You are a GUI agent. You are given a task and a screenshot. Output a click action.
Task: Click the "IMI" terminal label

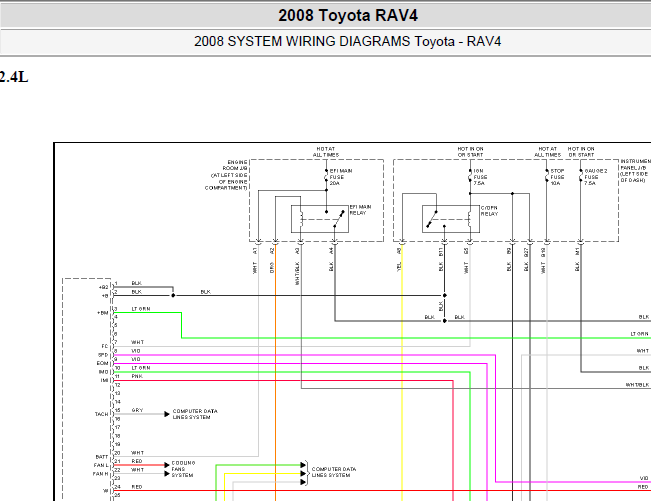(x=104, y=381)
